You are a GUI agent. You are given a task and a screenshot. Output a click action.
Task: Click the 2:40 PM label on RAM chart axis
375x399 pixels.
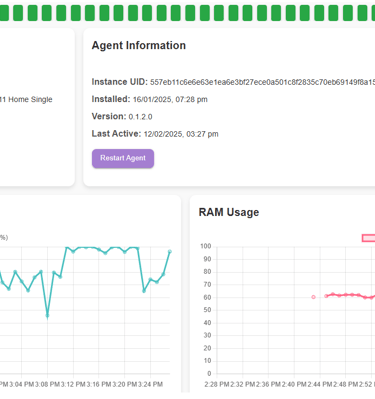point(294,384)
